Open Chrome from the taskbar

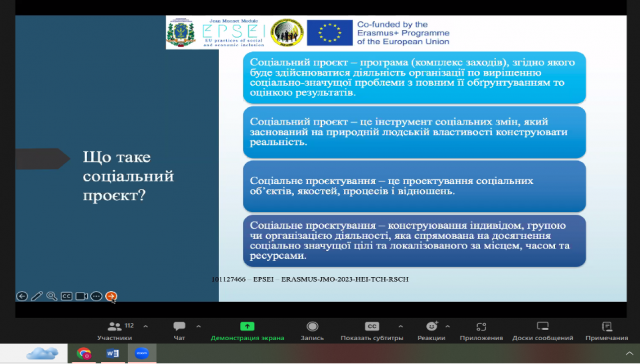[84, 353]
